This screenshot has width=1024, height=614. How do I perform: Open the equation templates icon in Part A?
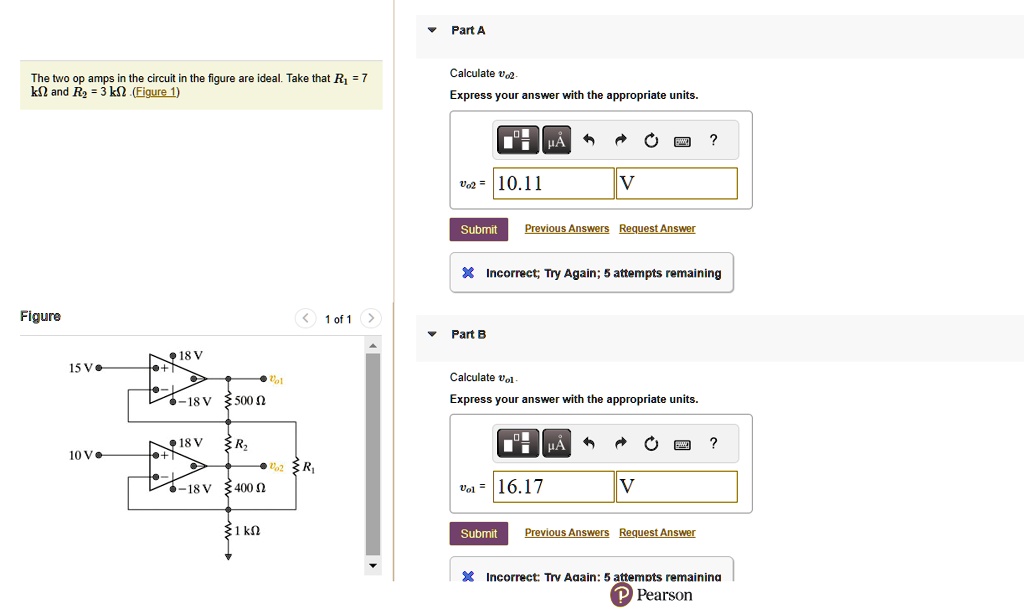coord(517,140)
